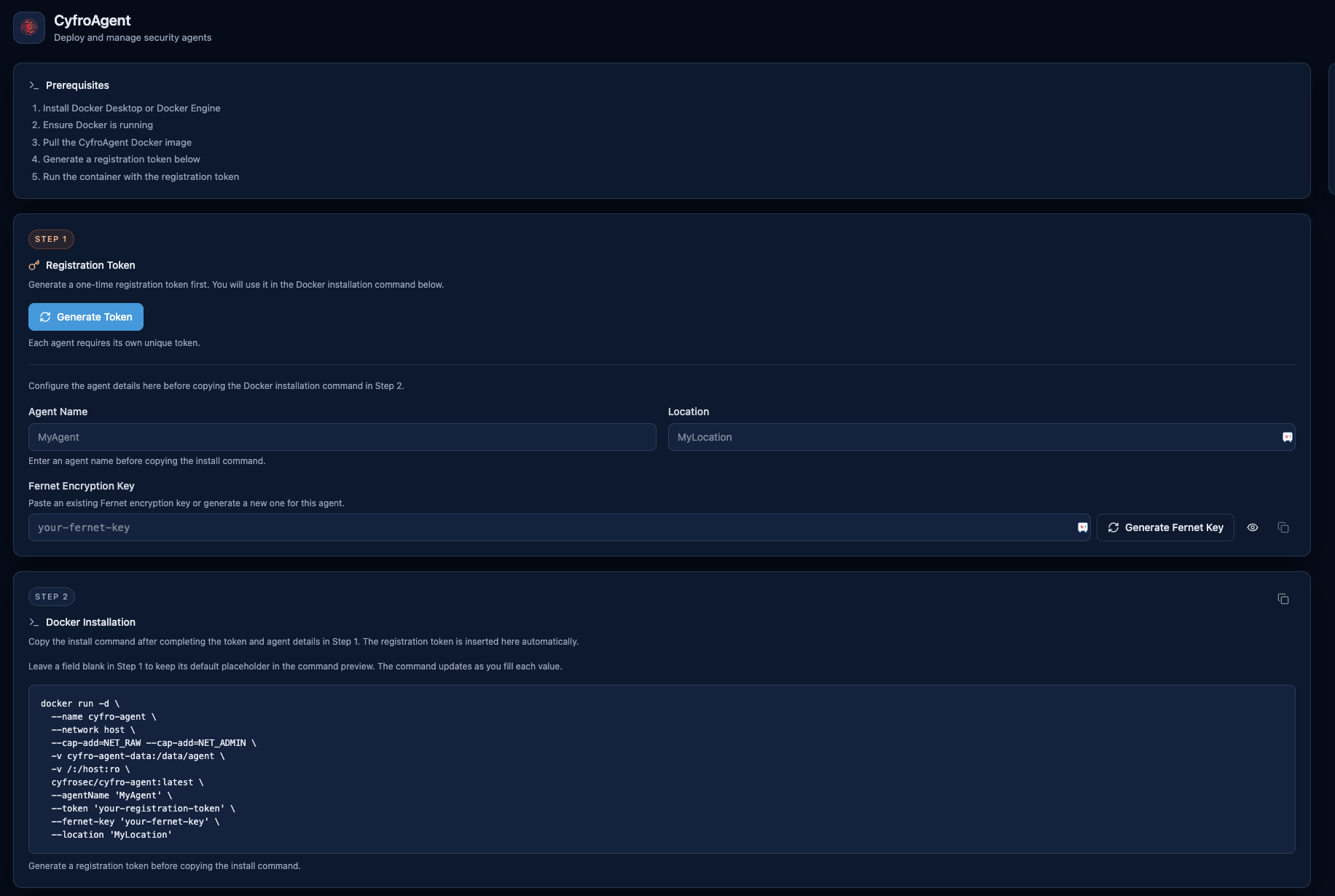This screenshot has width=1335, height=896.
Task: Click the '-v /:/host:ro' command line
Action: (90, 769)
